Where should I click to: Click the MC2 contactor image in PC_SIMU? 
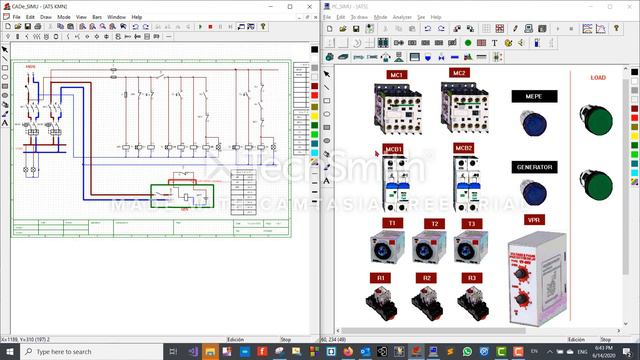[464, 107]
